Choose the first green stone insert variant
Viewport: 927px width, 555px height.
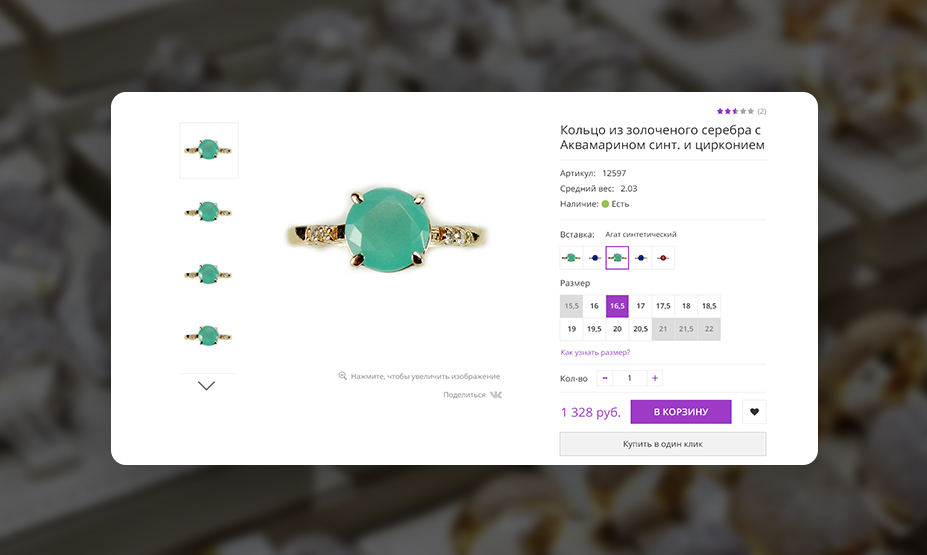pyautogui.click(x=571, y=257)
